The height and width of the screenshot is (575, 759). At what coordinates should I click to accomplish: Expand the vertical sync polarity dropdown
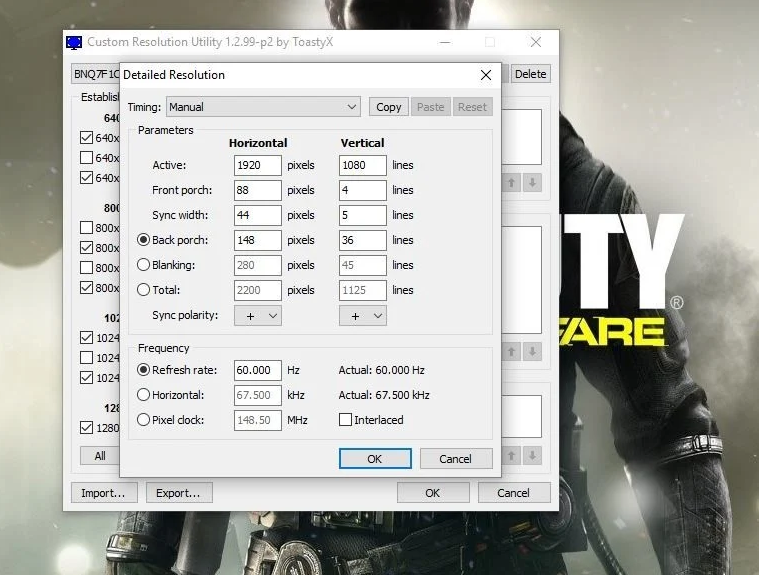[362, 315]
